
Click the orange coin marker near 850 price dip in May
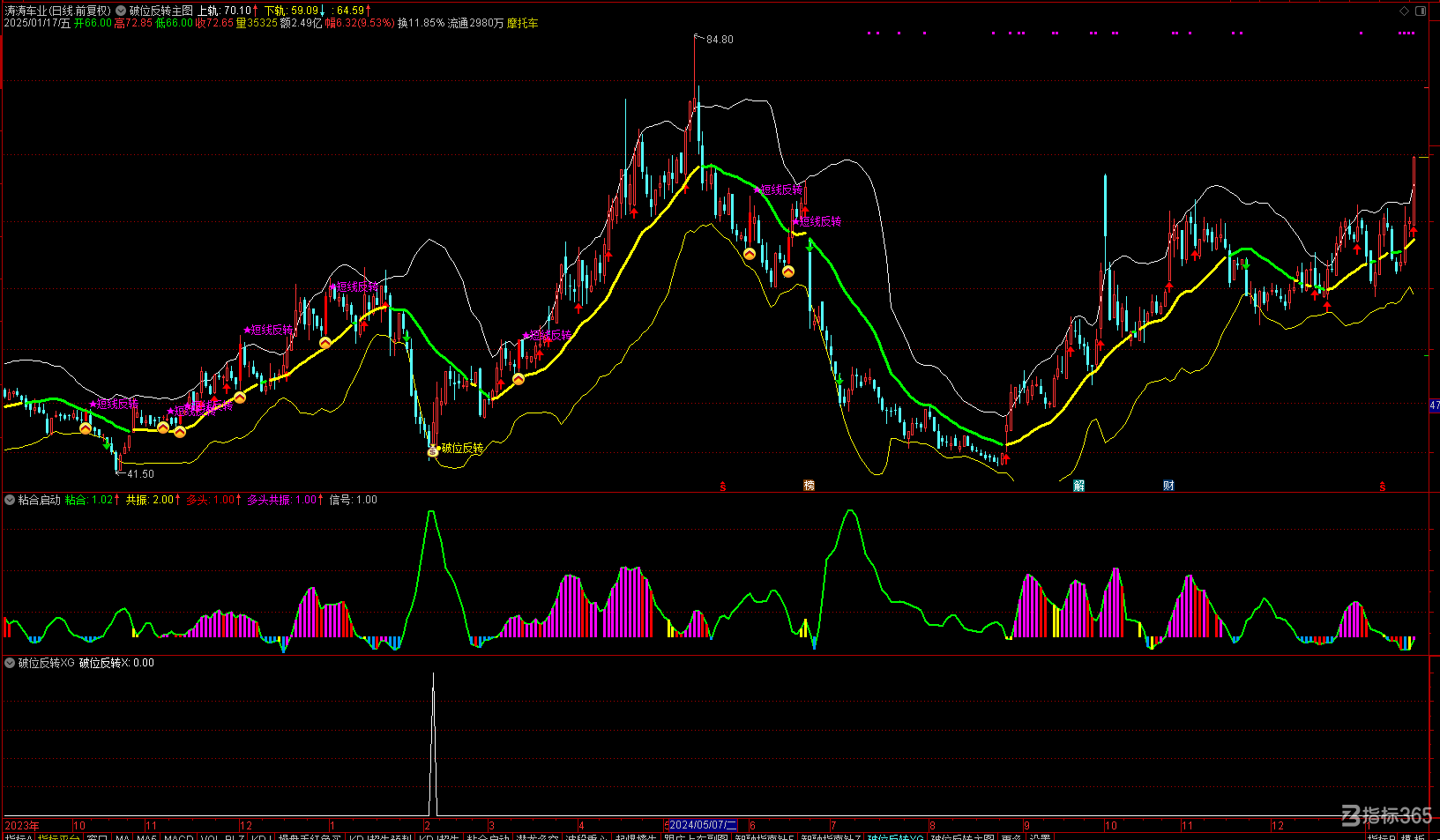(750, 254)
